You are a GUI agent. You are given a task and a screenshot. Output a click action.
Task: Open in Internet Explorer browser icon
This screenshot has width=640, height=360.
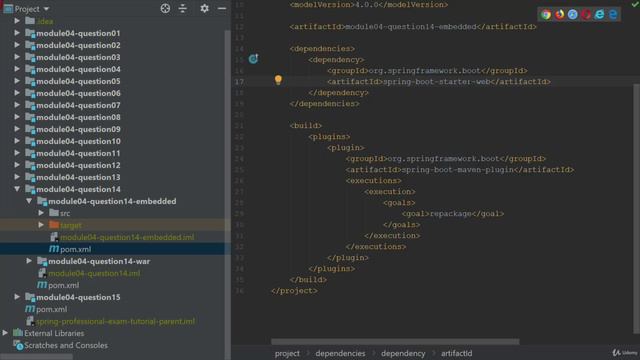click(x=600, y=15)
